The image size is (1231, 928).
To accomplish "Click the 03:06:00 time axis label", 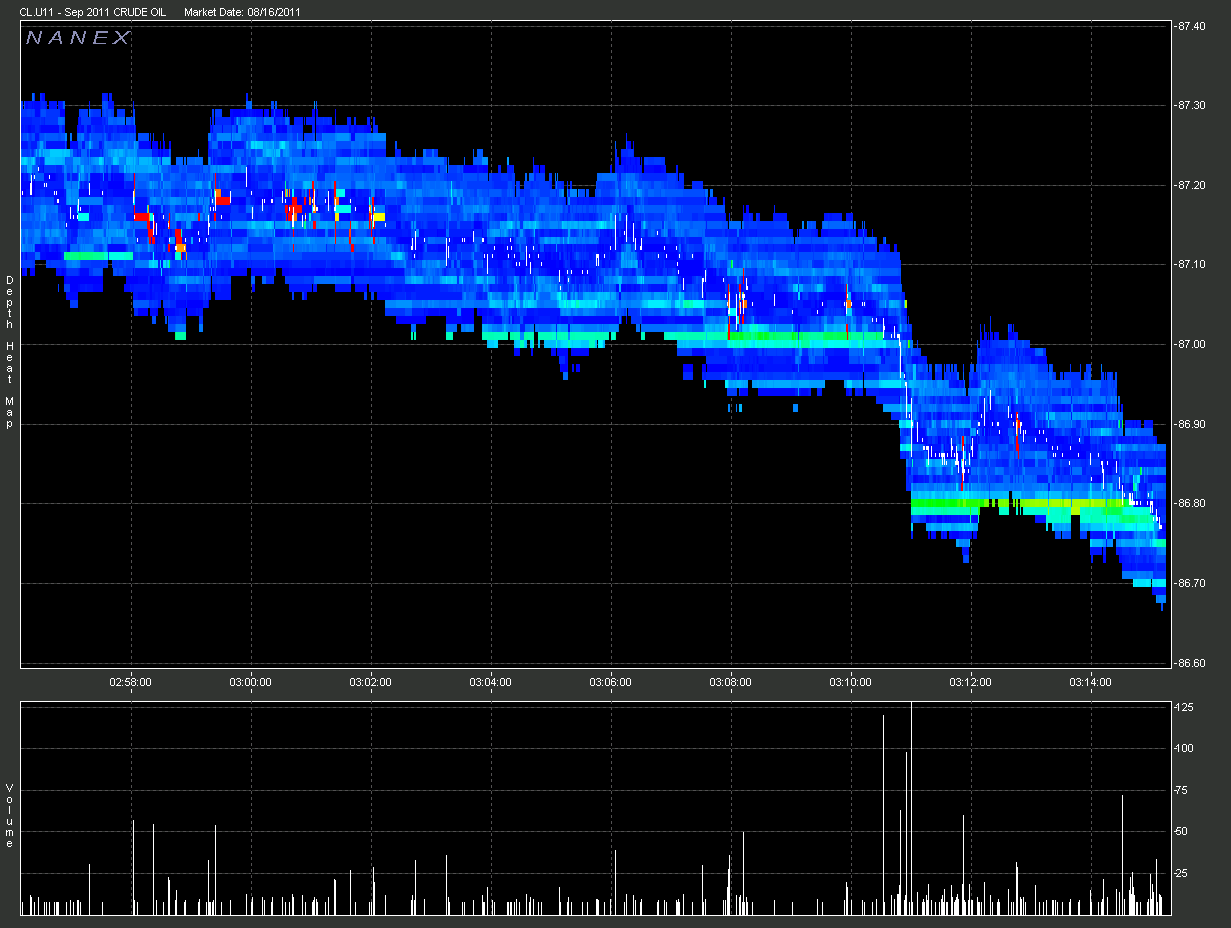I will click(x=610, y=681).
